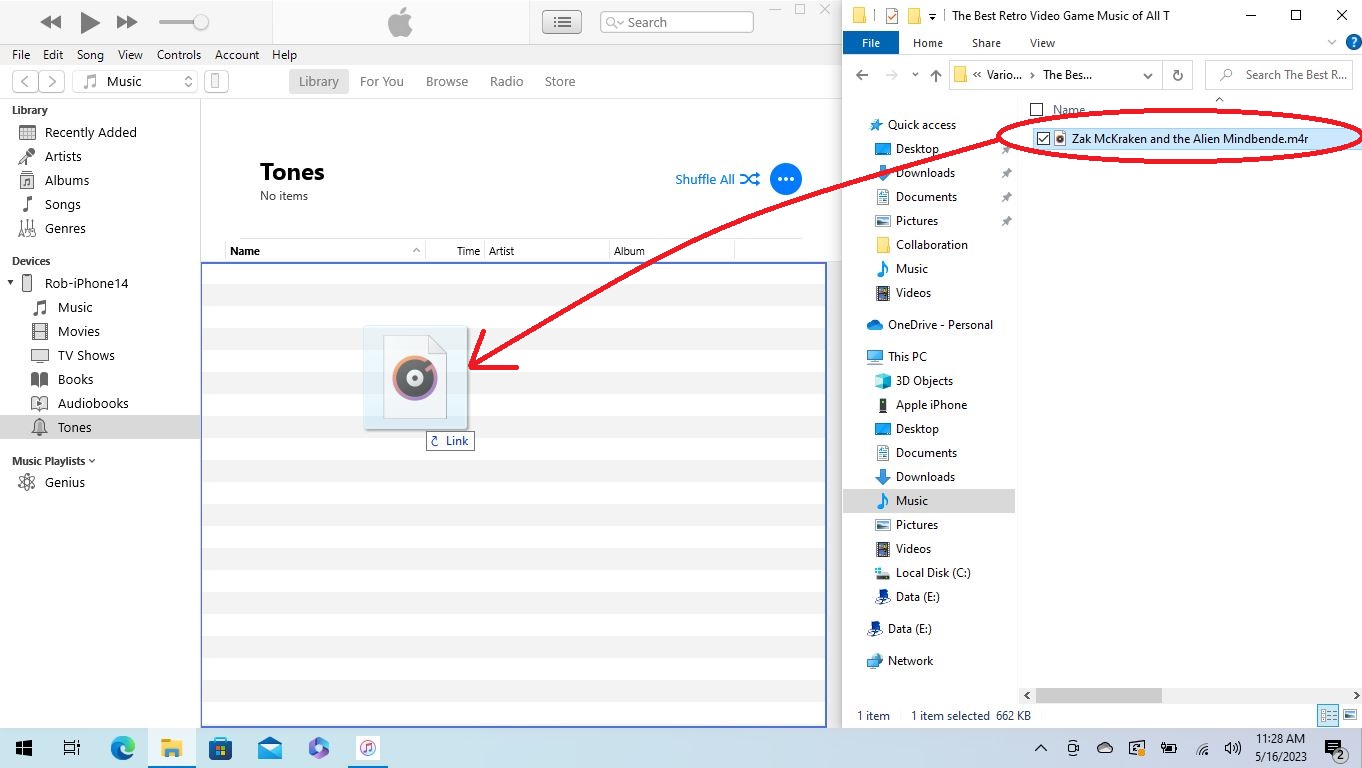Open Quick access in Explorer navigation pane
This screenshot has height=768, width=1362.
[921, 125]
